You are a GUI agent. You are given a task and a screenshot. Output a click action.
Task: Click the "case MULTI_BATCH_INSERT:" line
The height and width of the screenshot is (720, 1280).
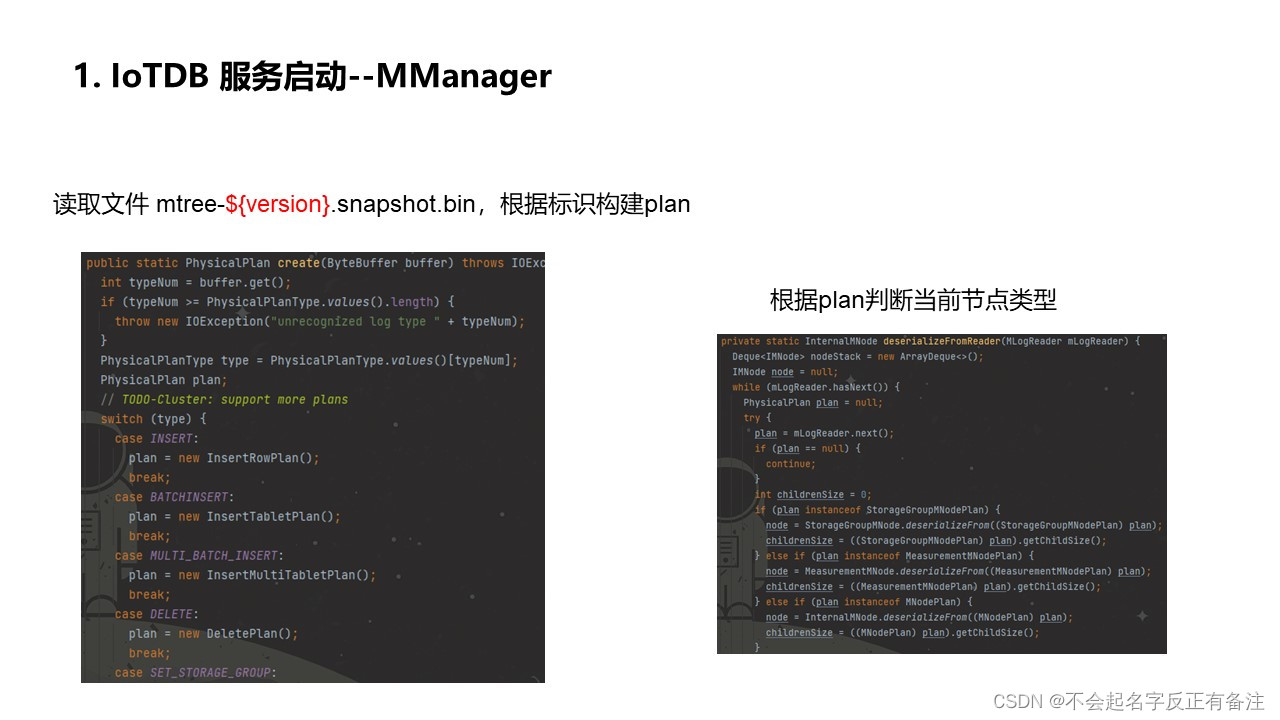tap(199, 555)
